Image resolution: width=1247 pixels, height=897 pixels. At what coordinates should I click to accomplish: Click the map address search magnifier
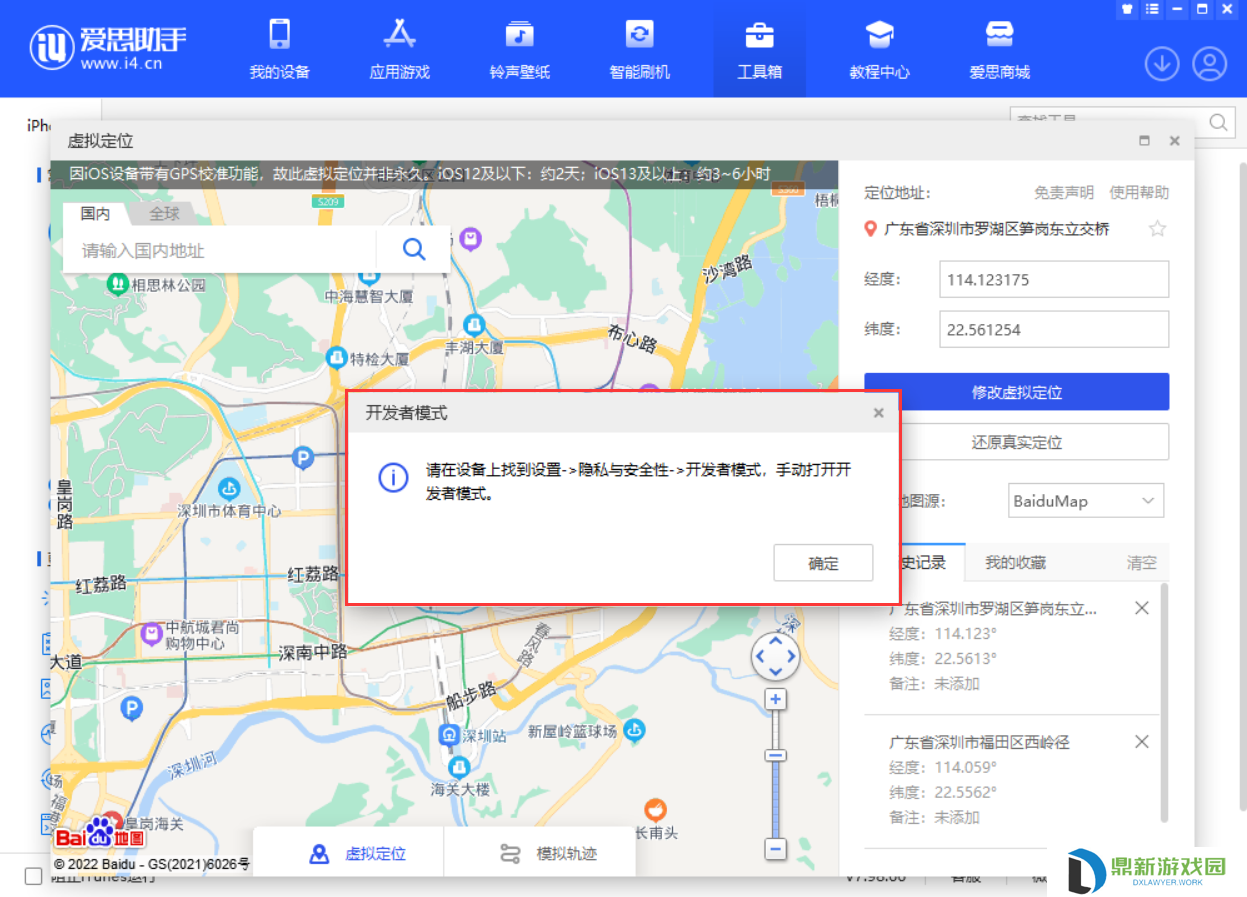[414, 249]
